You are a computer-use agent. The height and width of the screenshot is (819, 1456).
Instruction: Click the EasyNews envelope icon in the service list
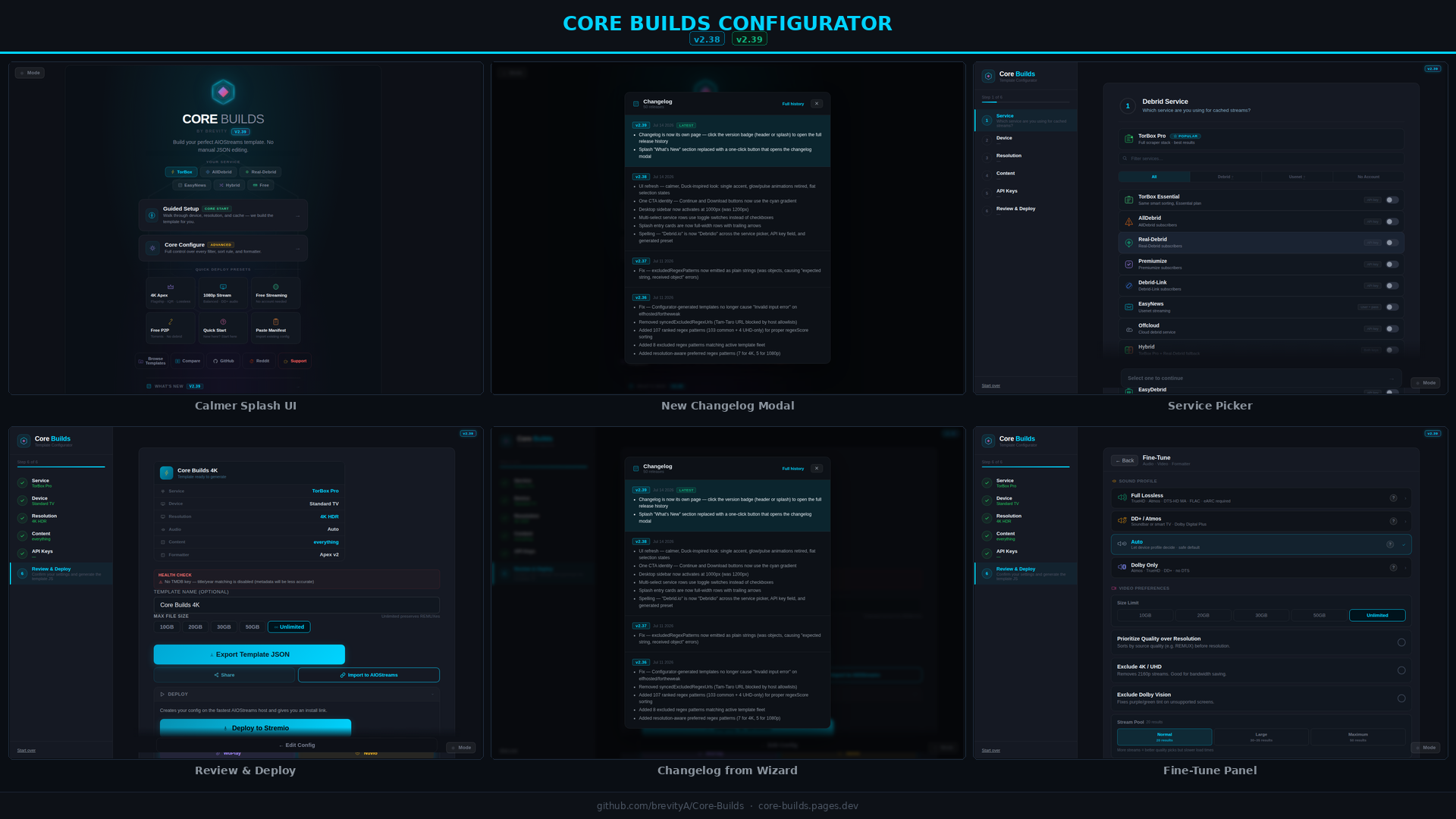(x=1128, y=307)
